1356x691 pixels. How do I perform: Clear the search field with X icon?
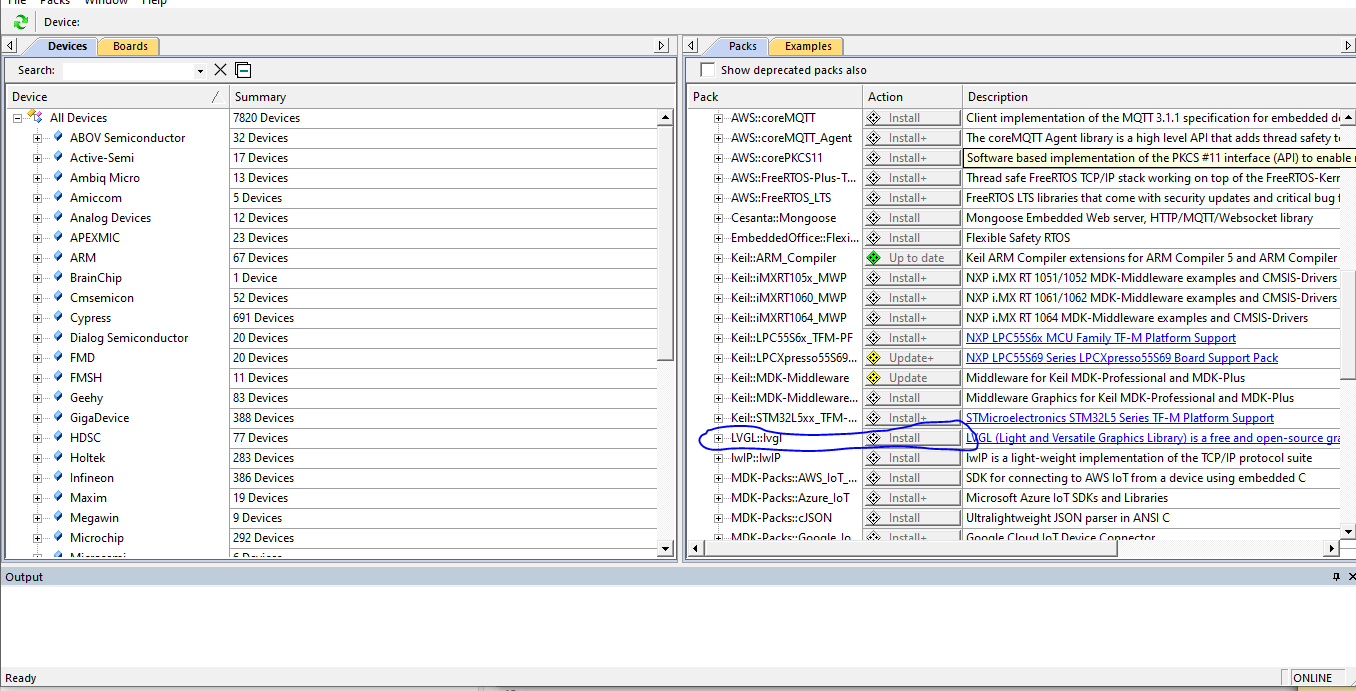221,70
